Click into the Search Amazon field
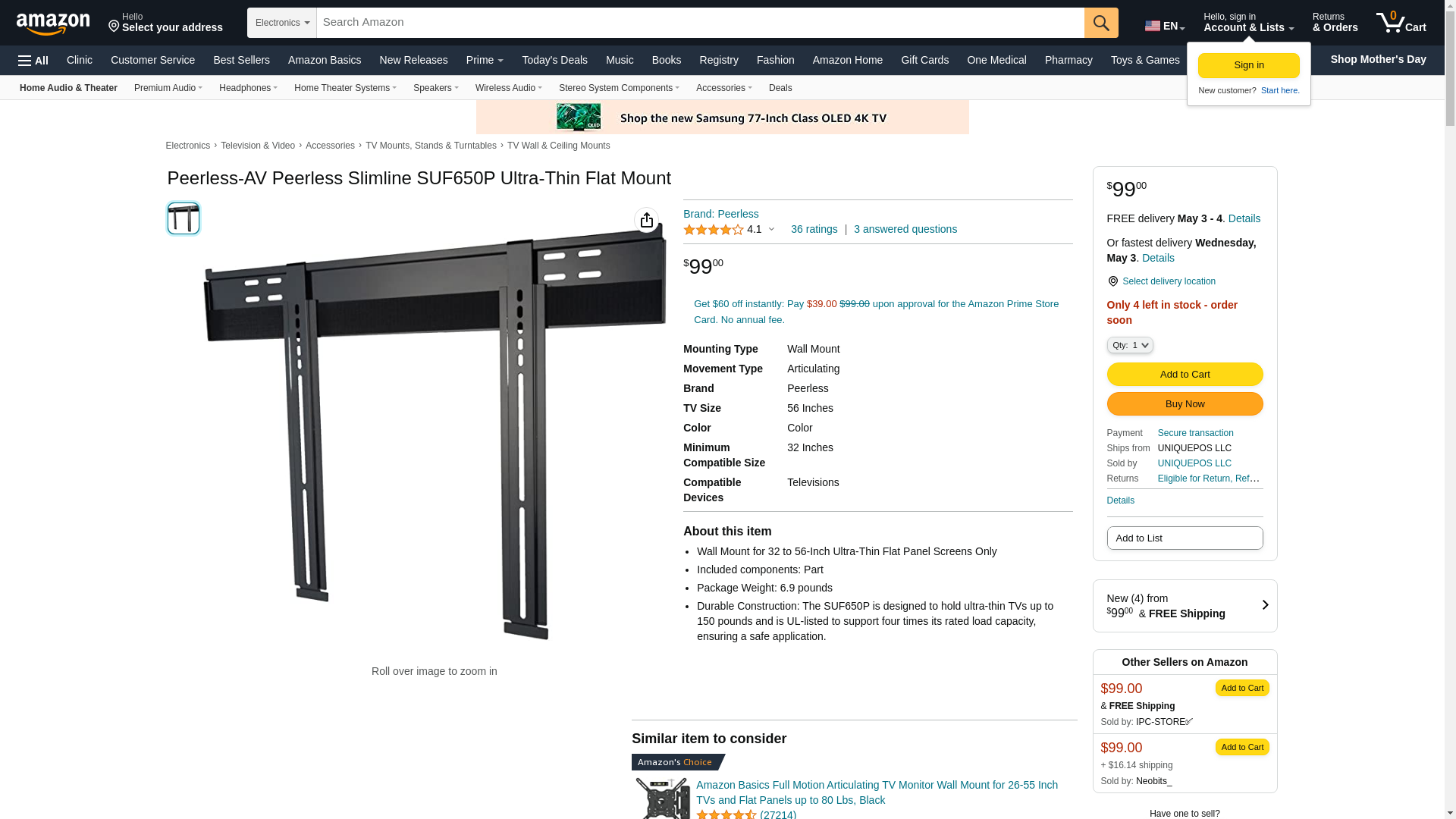This screenshot has width=1456, height=819. point(700,23)
